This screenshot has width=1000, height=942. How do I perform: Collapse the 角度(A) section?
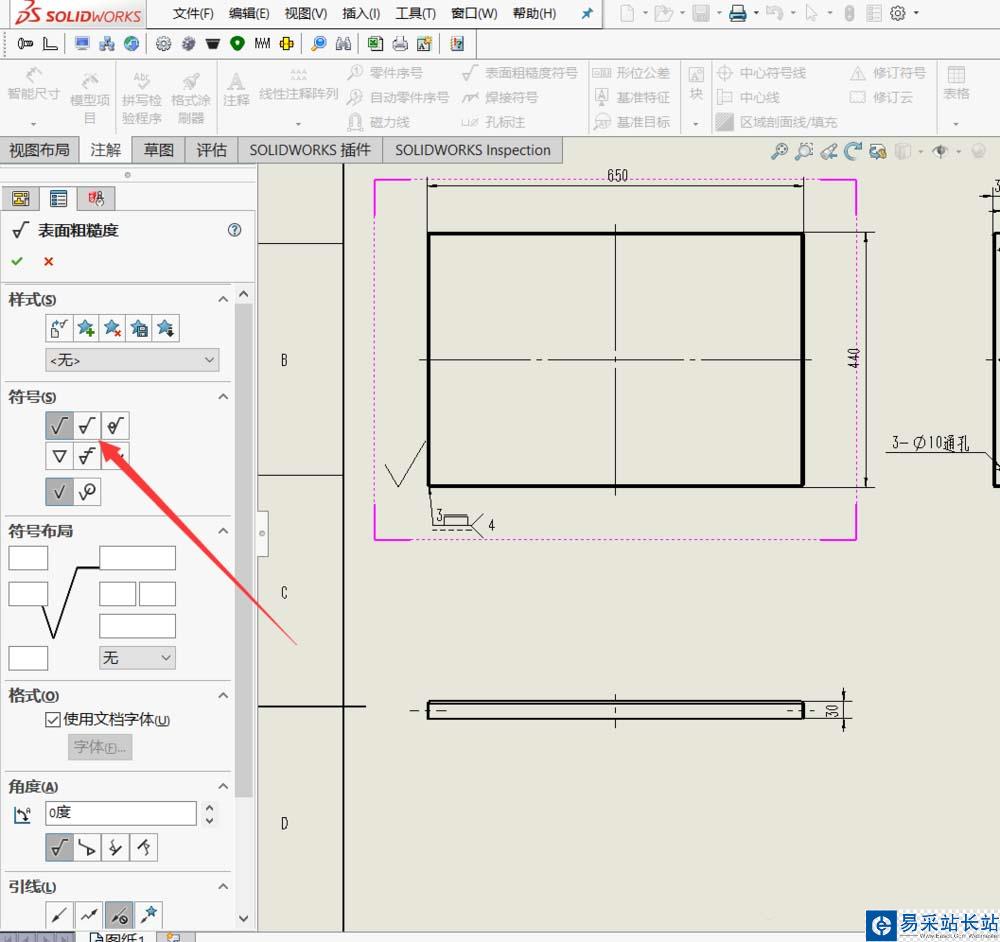tap(223, 786)
